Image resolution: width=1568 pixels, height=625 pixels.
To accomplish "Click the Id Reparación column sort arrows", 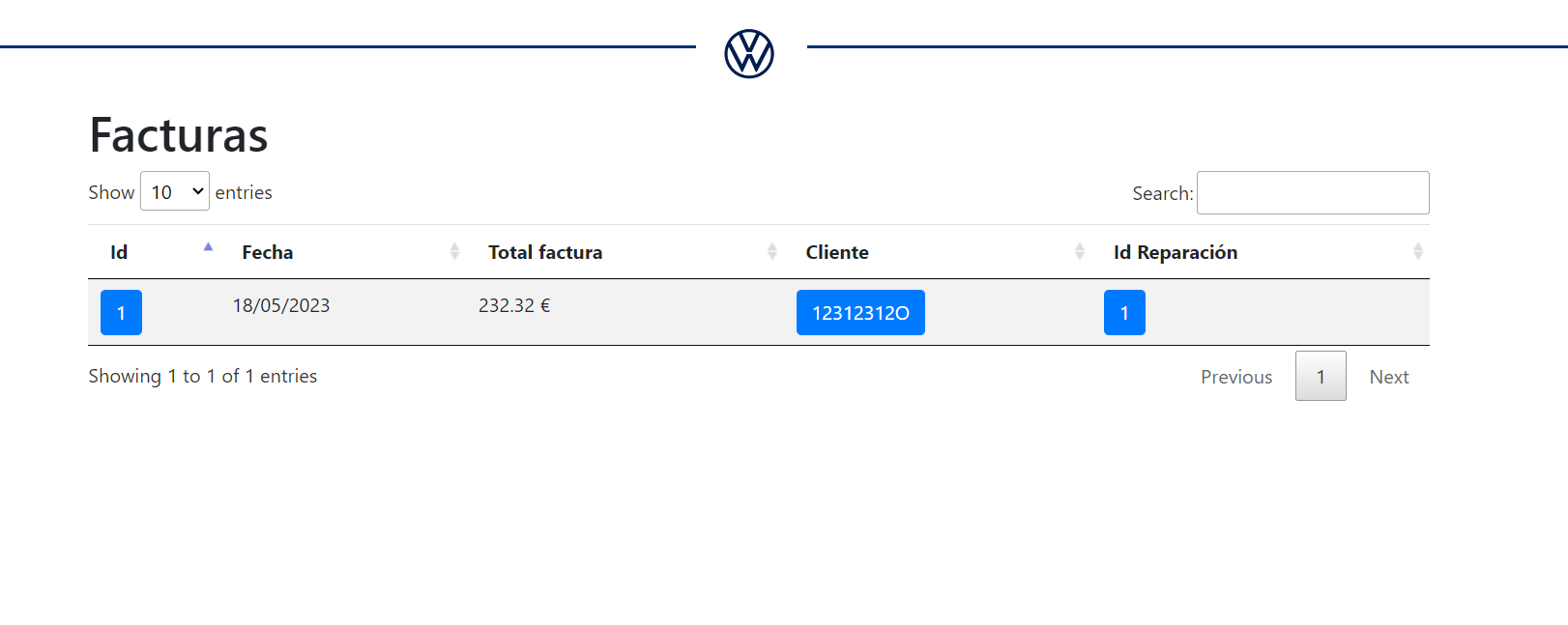I will pyautogui.click(x=1417, y=252).
